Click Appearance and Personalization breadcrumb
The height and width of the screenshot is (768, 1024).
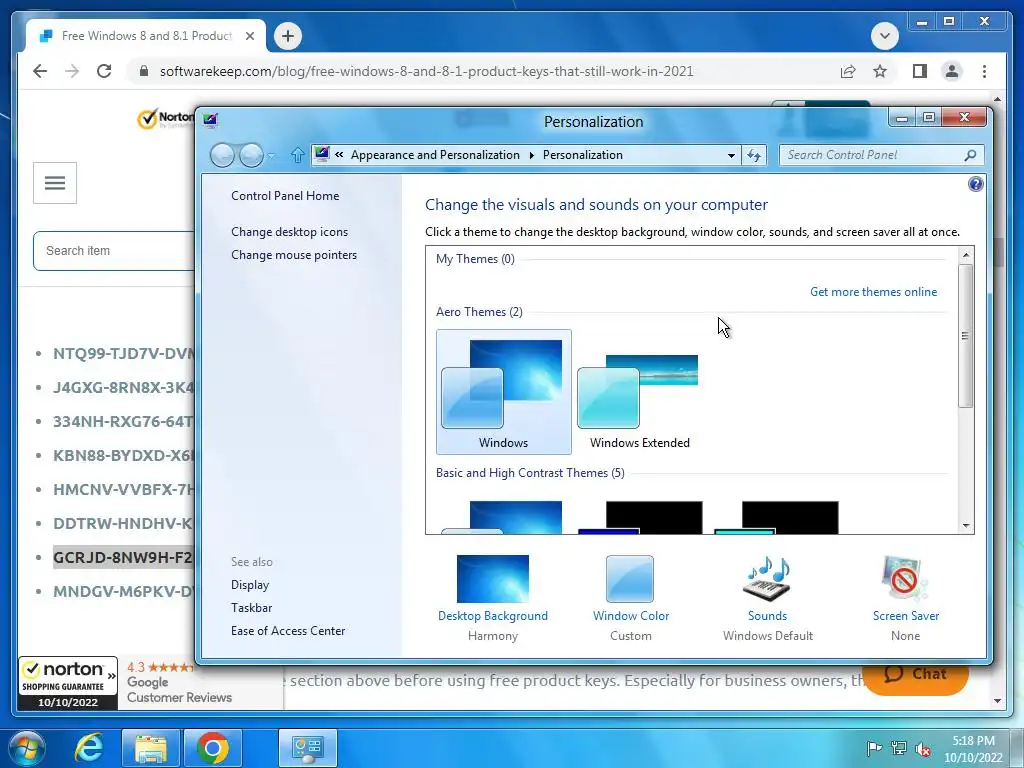coord(435,155)
